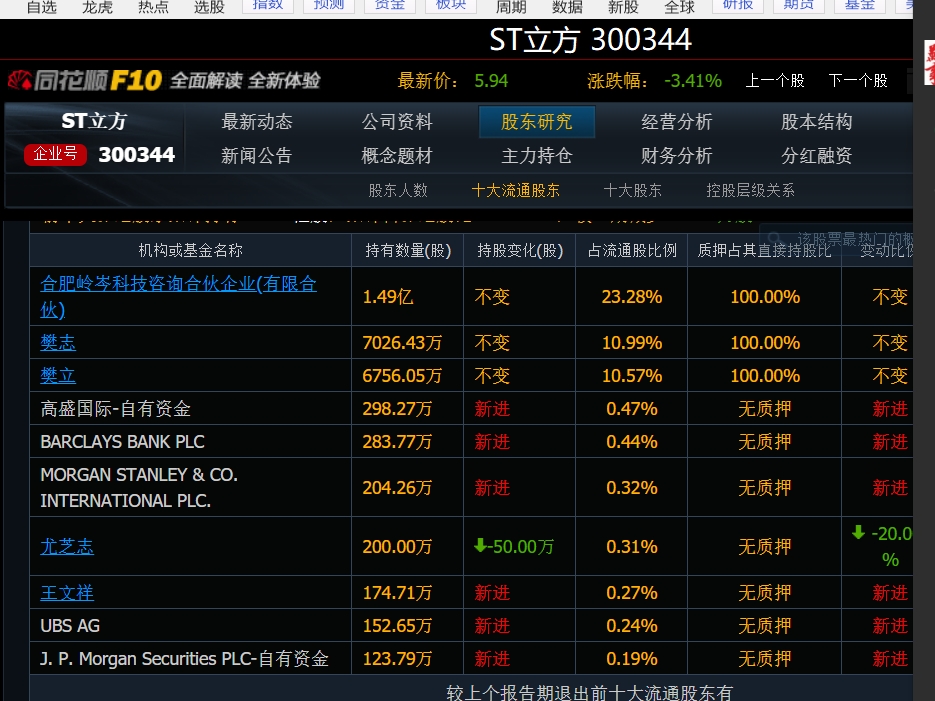Switch to 分红融资 tab
Screen dimensions: 935x701
click(x=816, y=156)
